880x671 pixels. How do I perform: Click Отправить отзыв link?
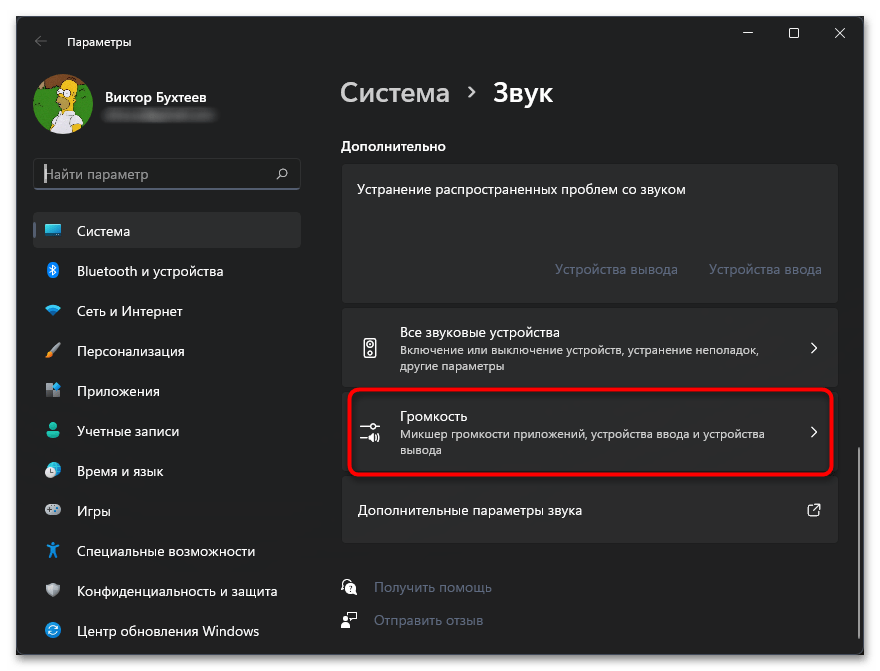coord(428,620)
